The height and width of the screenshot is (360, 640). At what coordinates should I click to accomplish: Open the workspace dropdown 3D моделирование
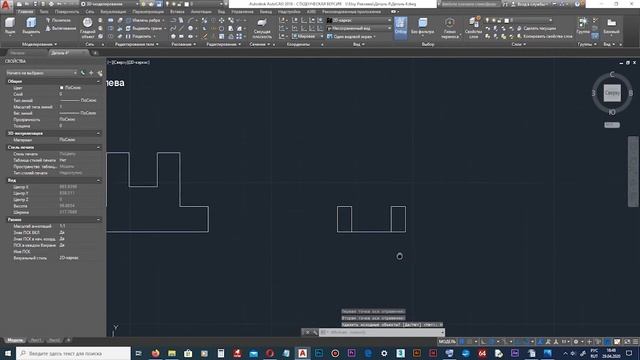(109, 4)
